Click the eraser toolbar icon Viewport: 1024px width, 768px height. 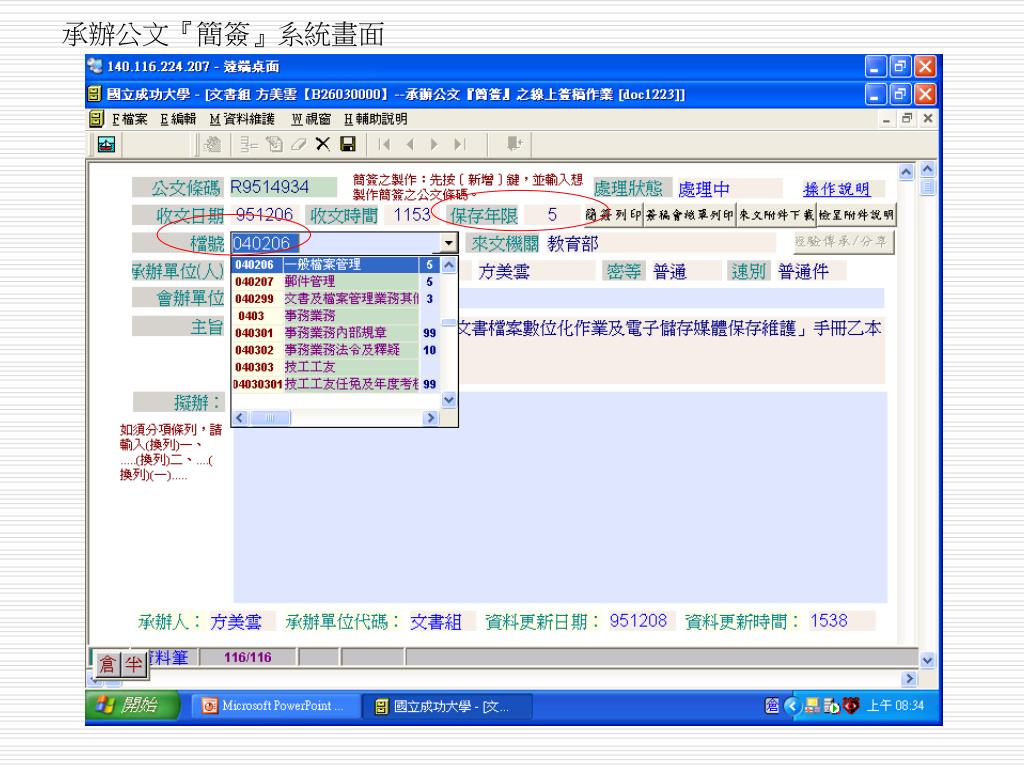298,144
